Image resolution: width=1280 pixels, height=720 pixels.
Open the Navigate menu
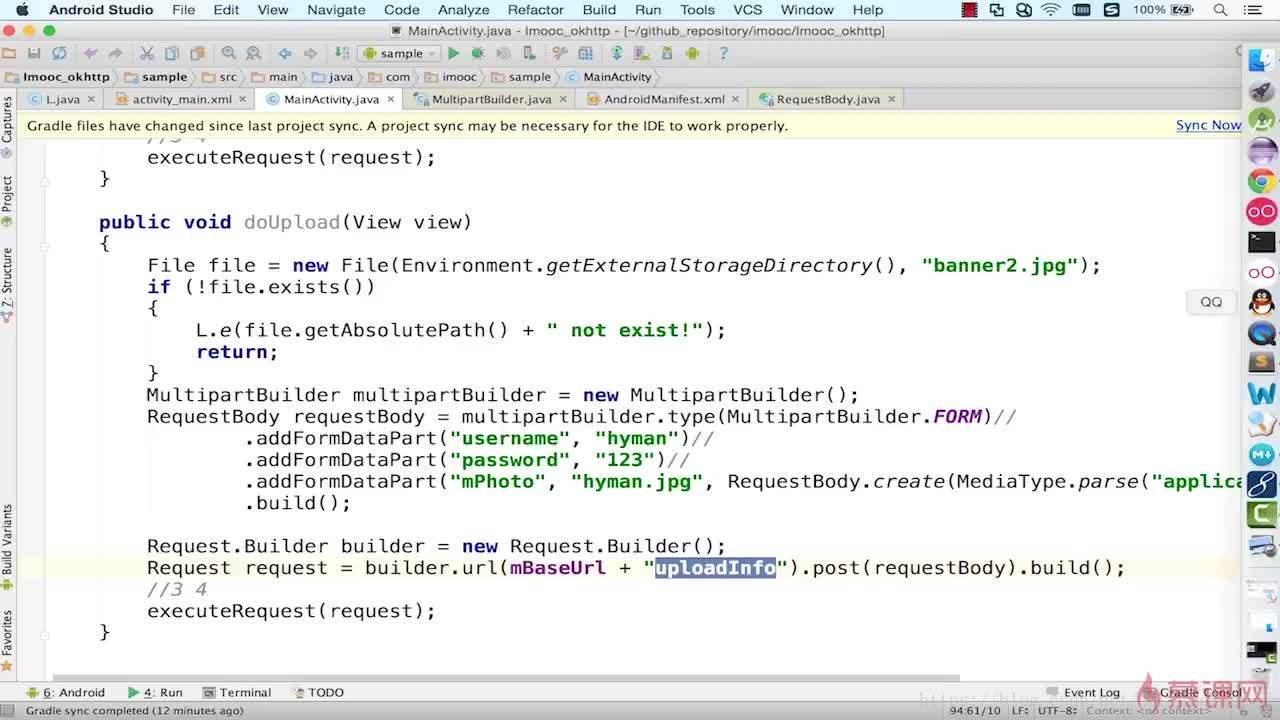(336, 10)
